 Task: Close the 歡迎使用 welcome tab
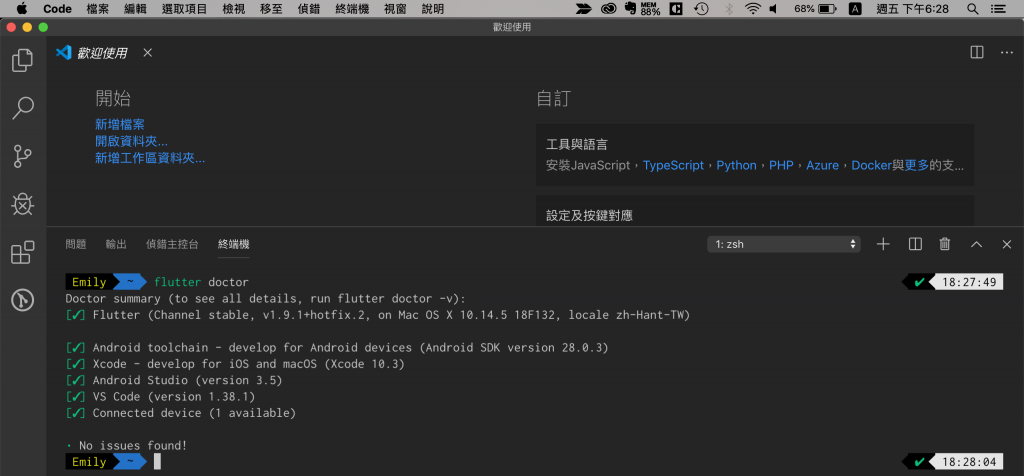tap(148, 53)
